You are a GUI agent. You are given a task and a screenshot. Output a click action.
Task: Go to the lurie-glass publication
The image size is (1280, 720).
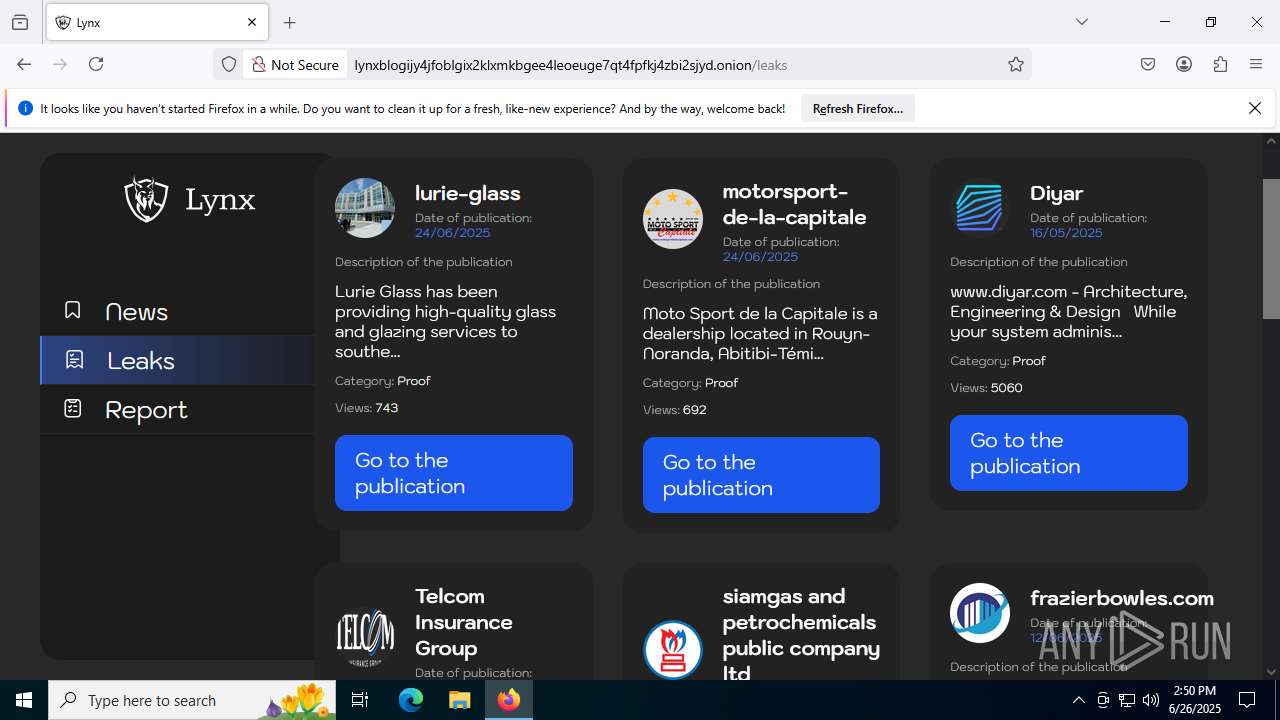click(454, 473)
